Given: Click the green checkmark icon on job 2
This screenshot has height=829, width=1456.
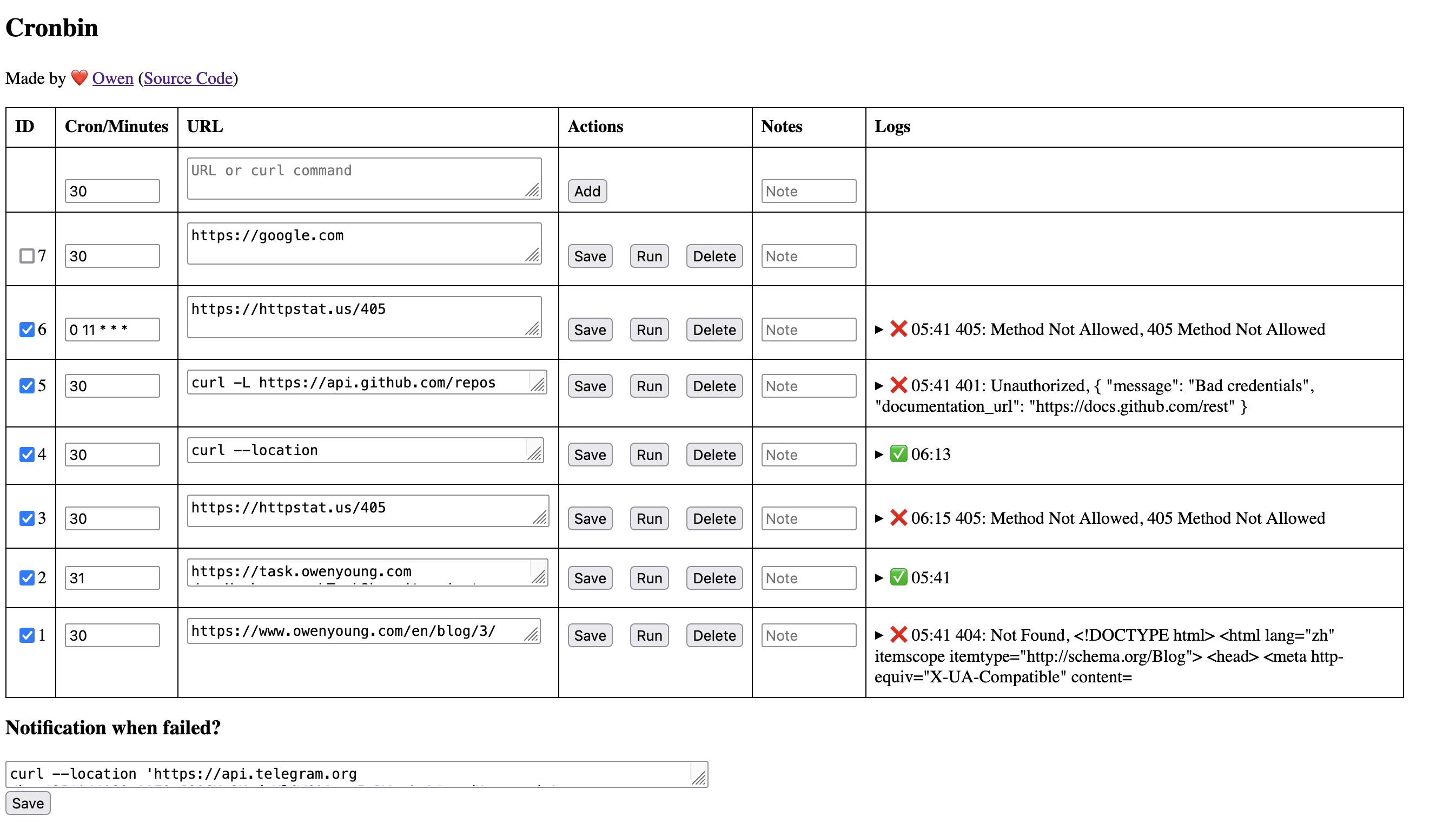Looking at the screenshot, I should (899, 577).
